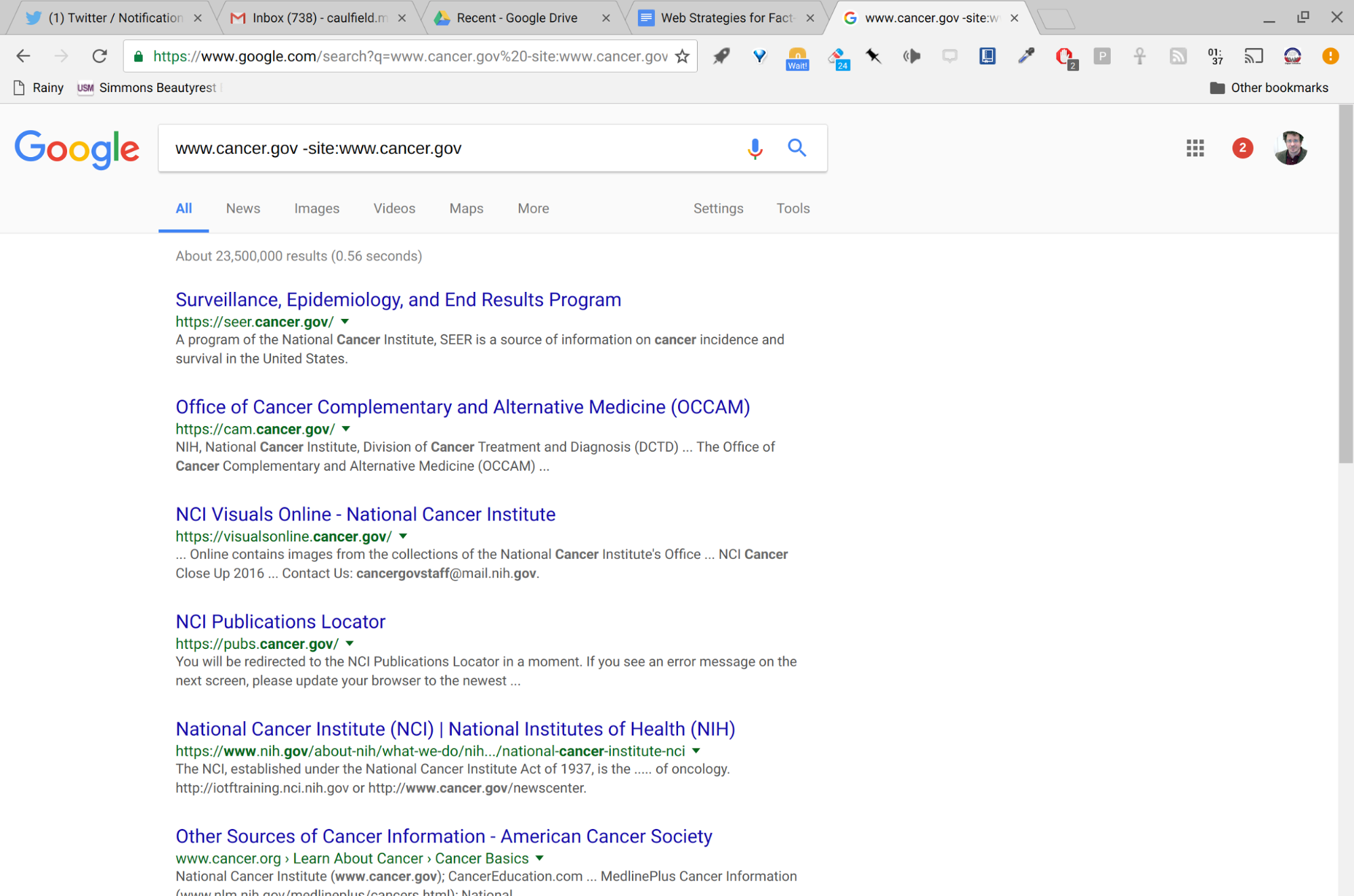
Task: Open Other Sources of Cancer Information link
Action: click(x=444, y=836)
